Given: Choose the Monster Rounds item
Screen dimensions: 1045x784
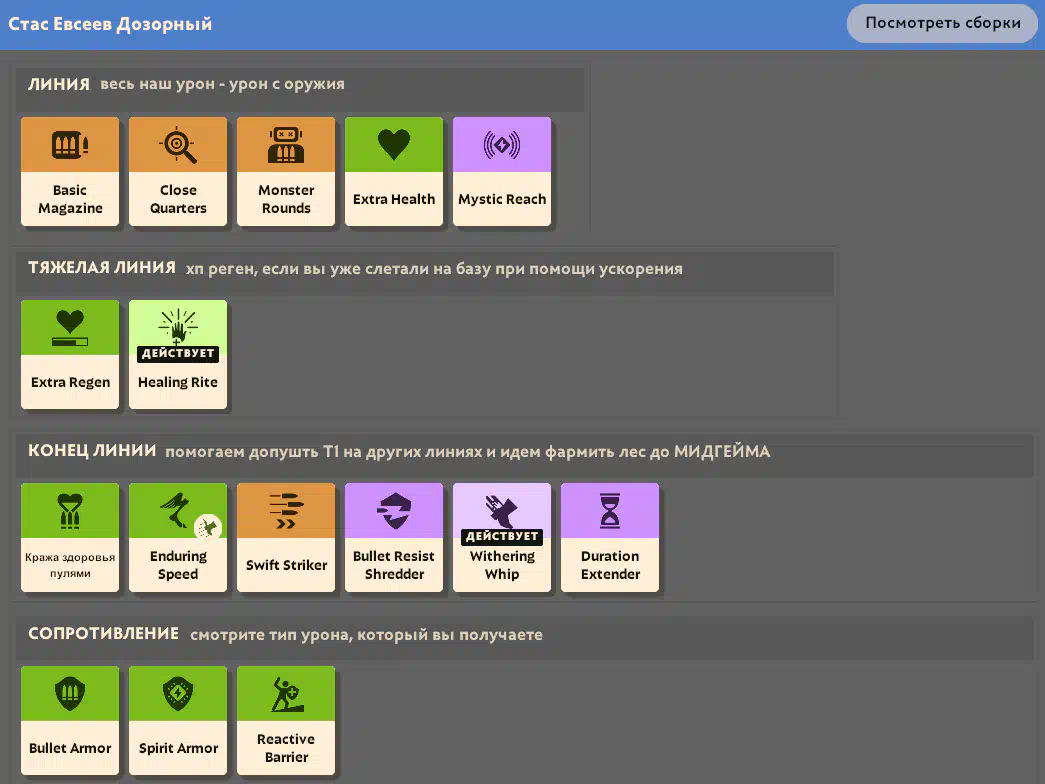Looking at the screenshot, I should pos(286,171).
